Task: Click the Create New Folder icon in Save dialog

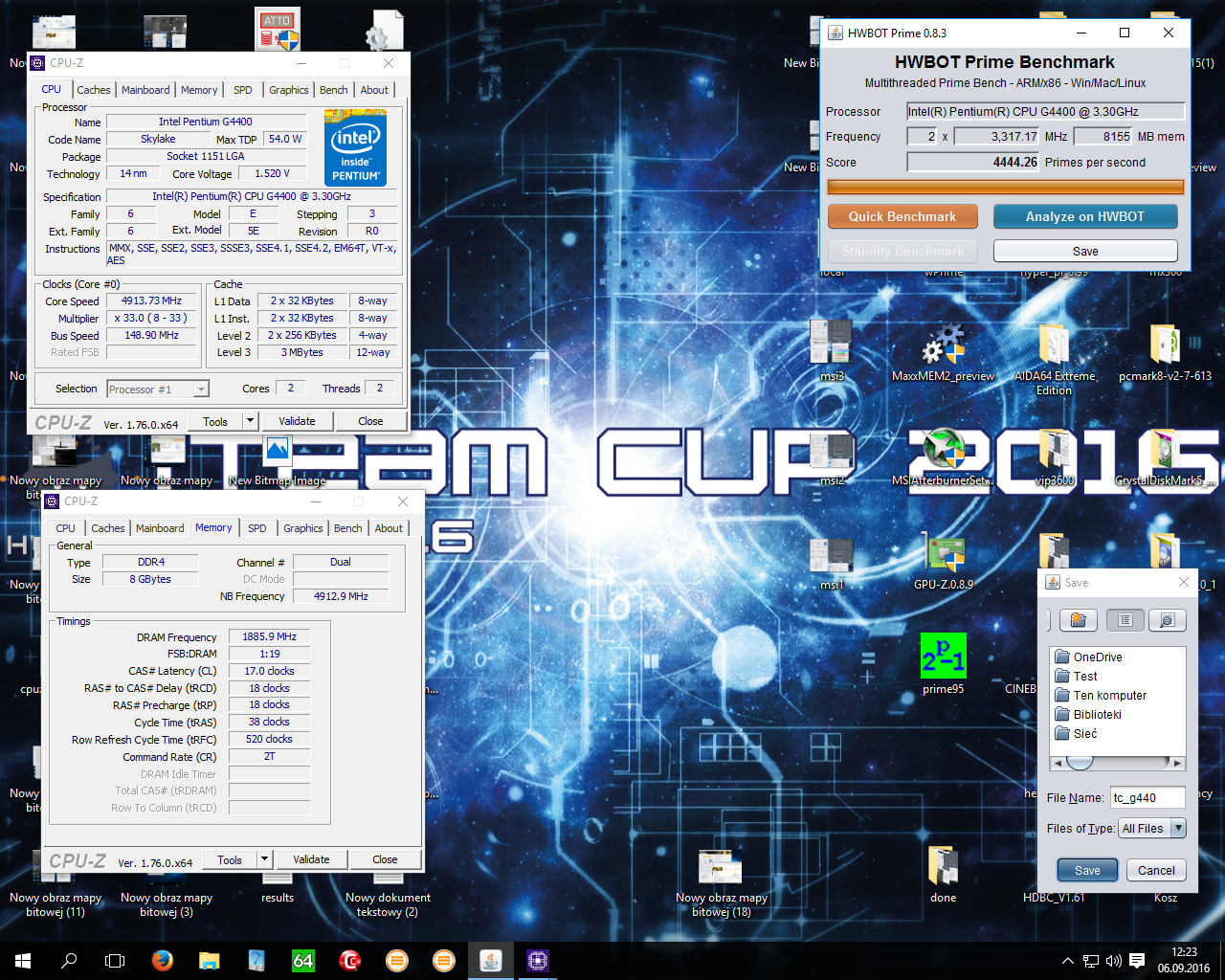Action: [1078, 620]
